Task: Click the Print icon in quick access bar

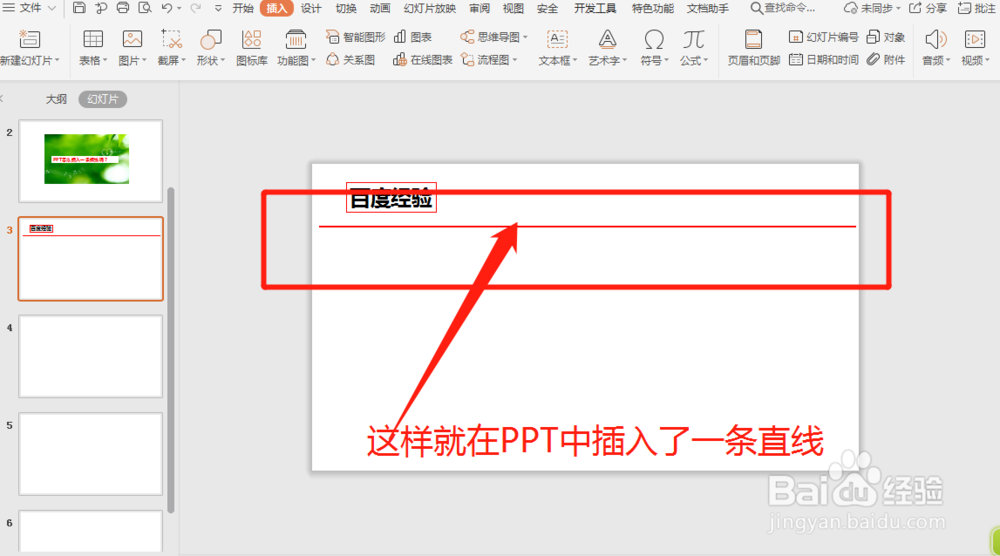Action: (122, 8)
